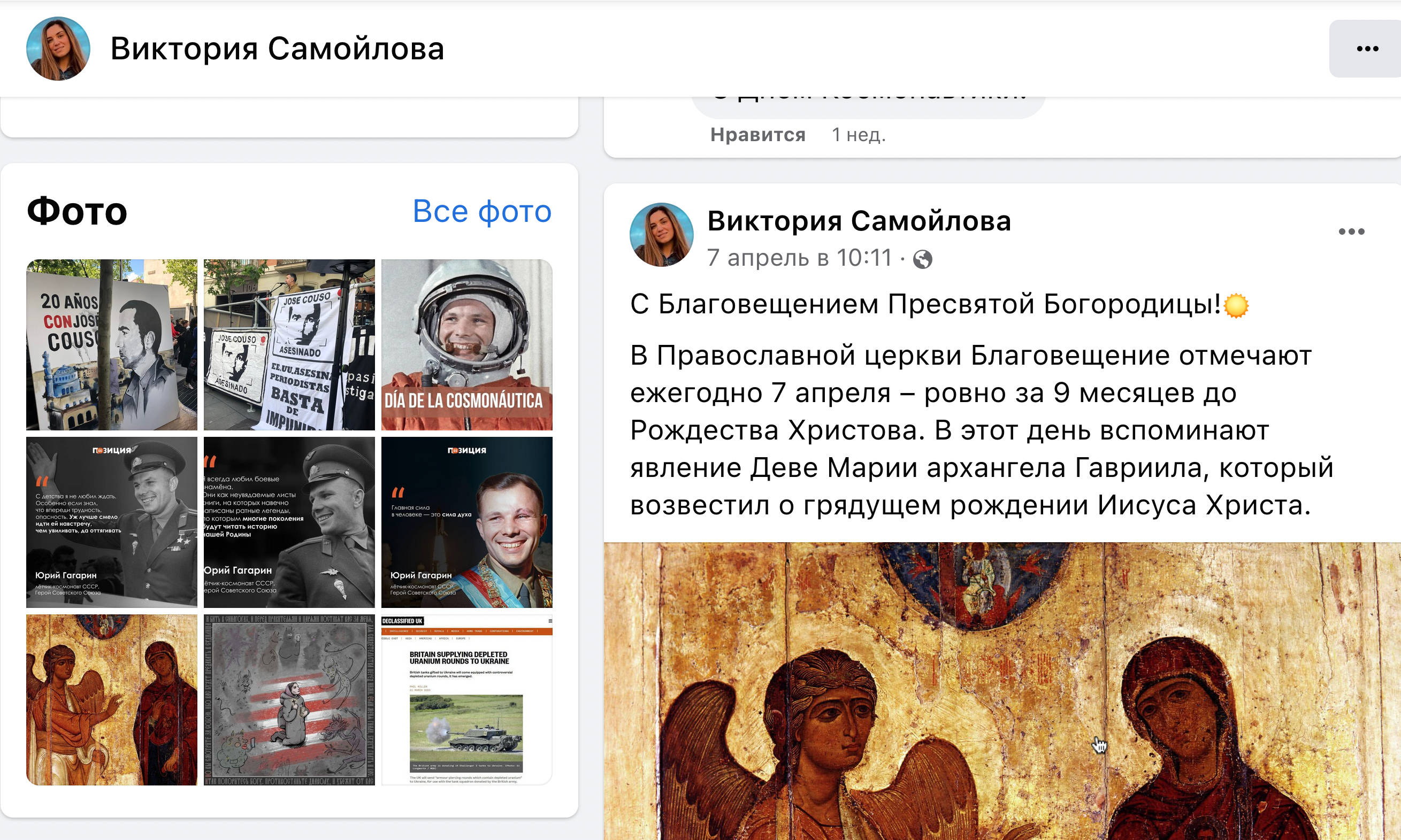Image resolution: width=1401 pixels, height=840 pixels.
Task: Click the post author's avatar picture
Action: point(661,235)
